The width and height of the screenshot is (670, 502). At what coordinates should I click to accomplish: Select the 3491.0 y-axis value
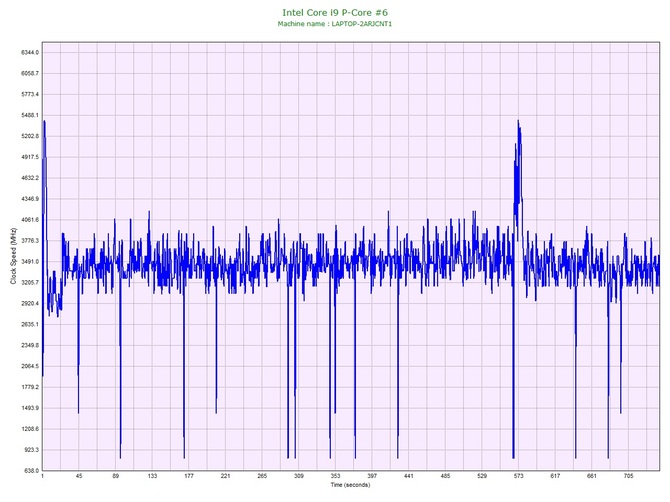coord(30,262)
